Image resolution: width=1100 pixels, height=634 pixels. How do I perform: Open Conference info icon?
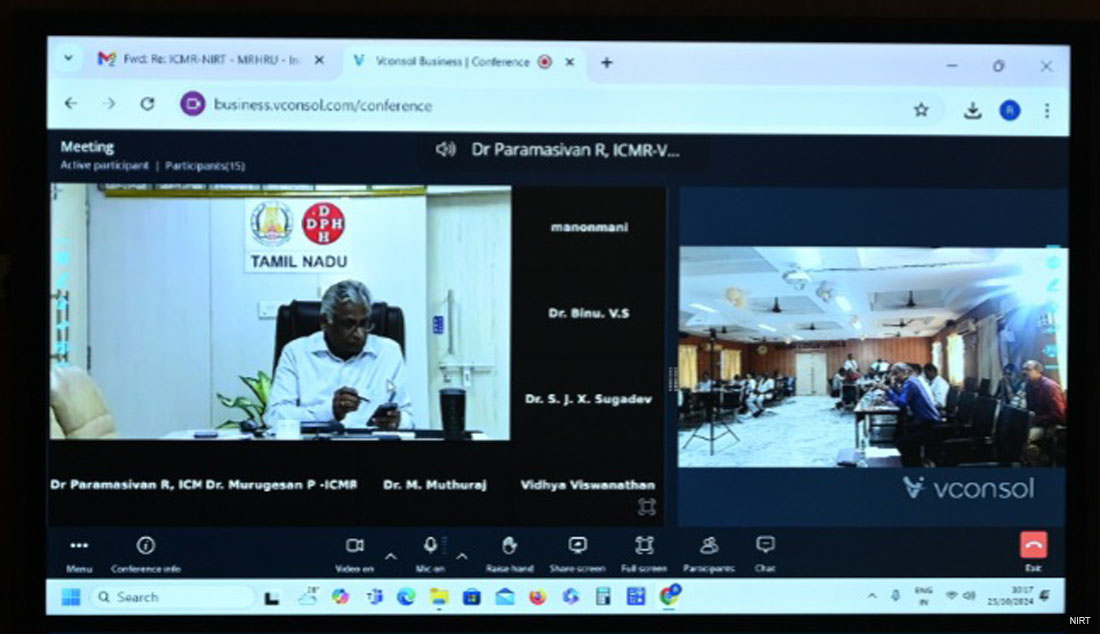[146, 545]
